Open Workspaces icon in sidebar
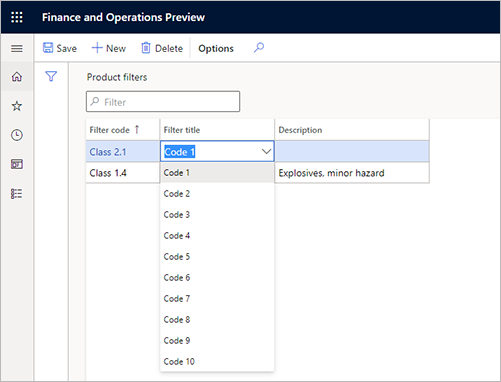Image resolution: width=501 pixels, height=382 pixels. [x=17, y=164]
